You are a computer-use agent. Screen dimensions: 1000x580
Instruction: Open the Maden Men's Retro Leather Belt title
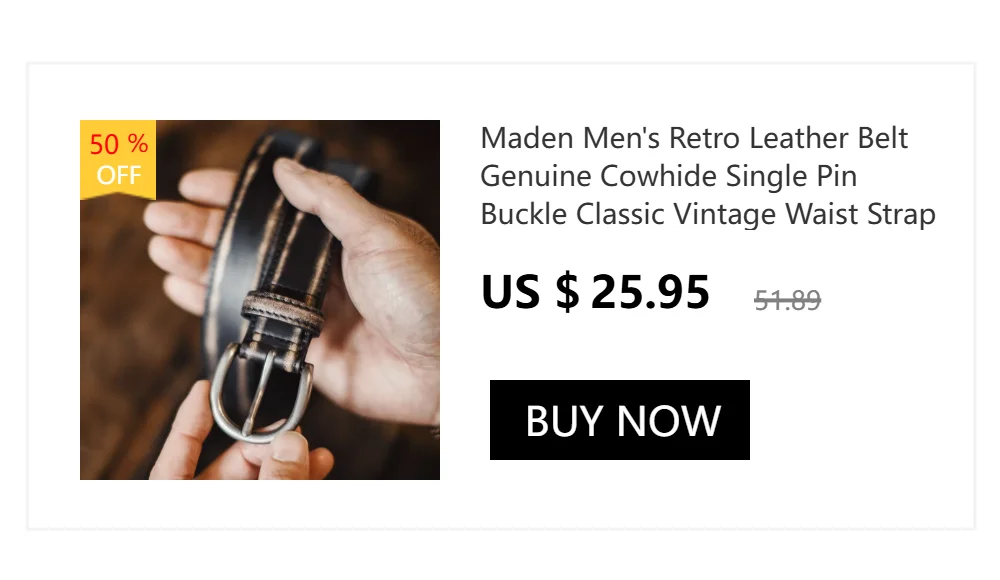708,176
